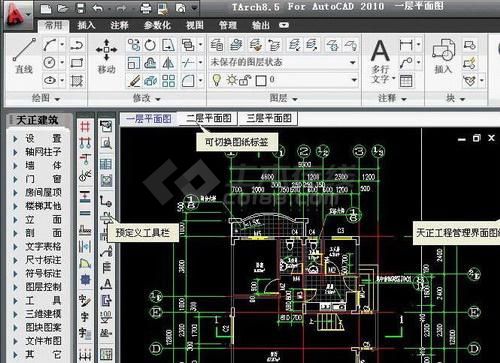
Task: Select the Polyline tool
Action: coord(77,45)
